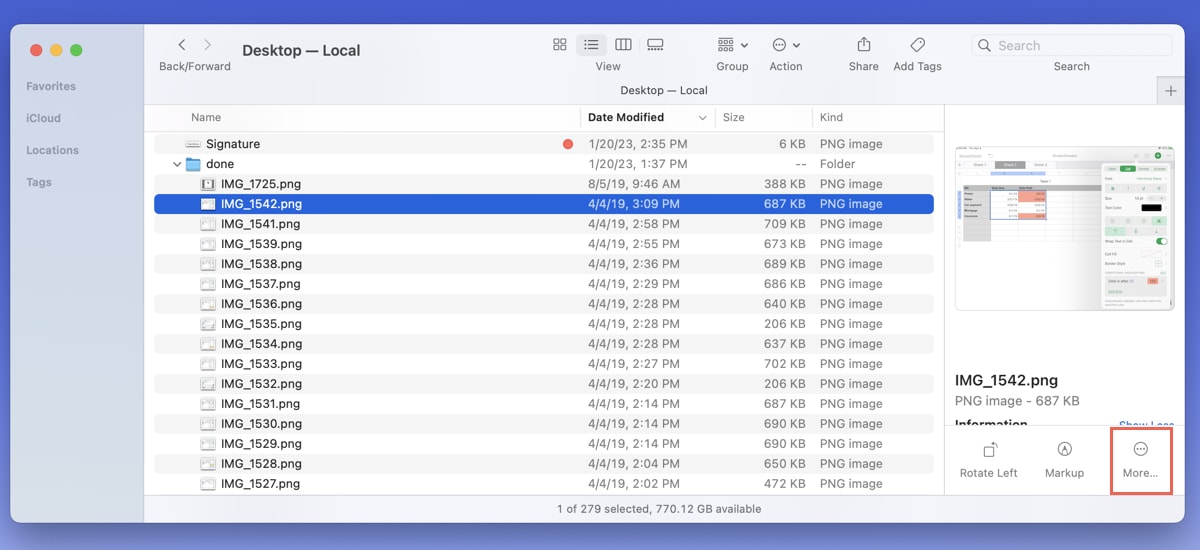
Task: Click the IMG_1528.png file icon
Action: tap(208, 464)
